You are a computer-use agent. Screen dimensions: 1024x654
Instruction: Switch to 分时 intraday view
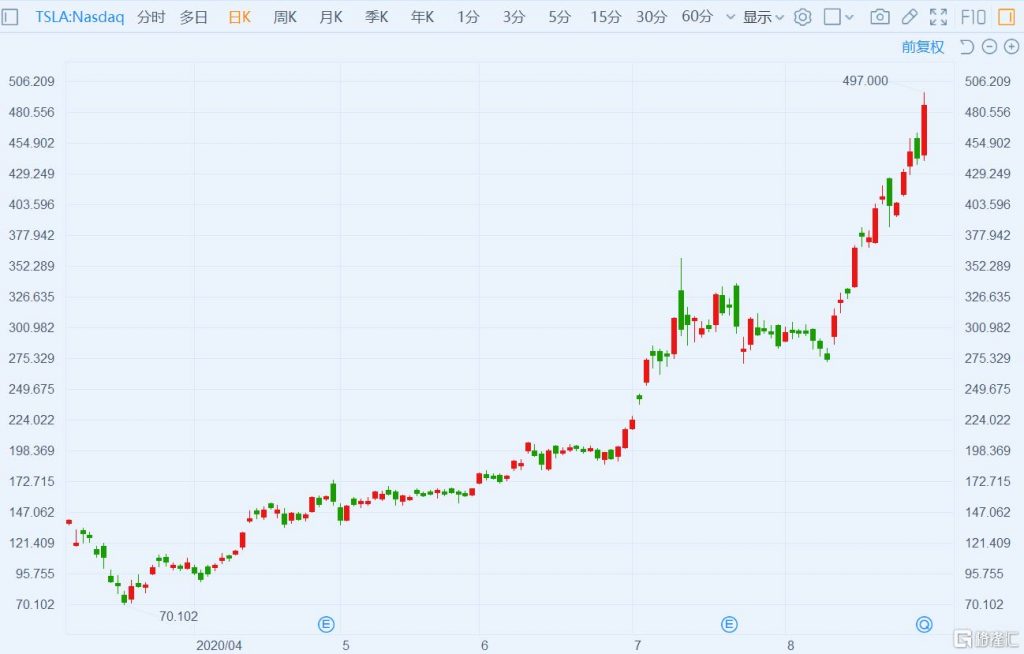tap(151, 17)
